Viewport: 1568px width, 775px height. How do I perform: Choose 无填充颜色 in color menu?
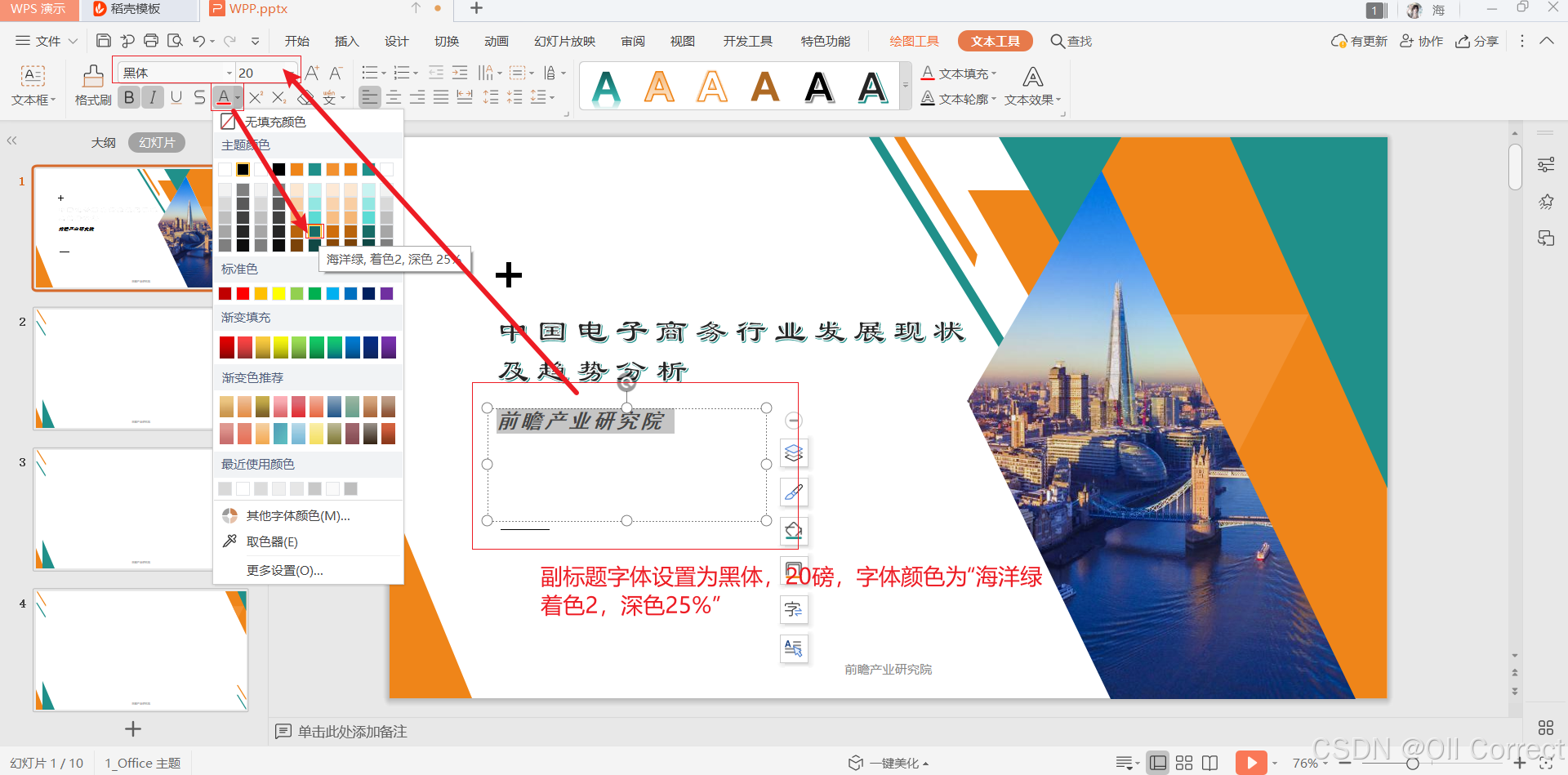tap(308, 122)
